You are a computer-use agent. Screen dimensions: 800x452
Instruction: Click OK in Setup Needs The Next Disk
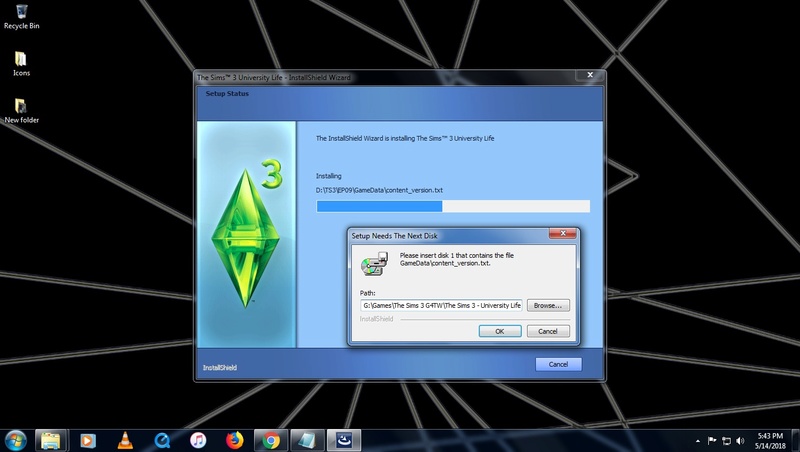coord(500,331)
